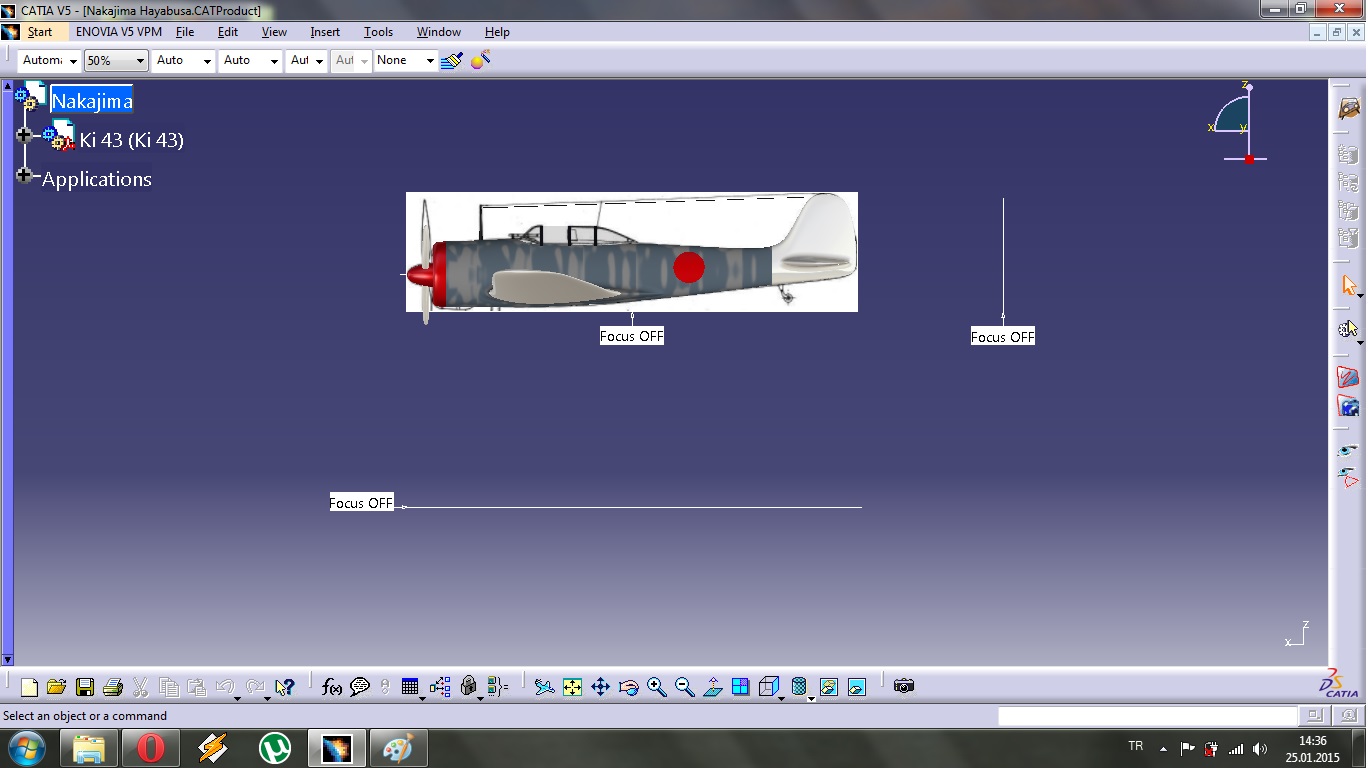1368x772 pixels.
Task: Click the Focus OFF label by the horizontal line
Action: coord(362,503)
